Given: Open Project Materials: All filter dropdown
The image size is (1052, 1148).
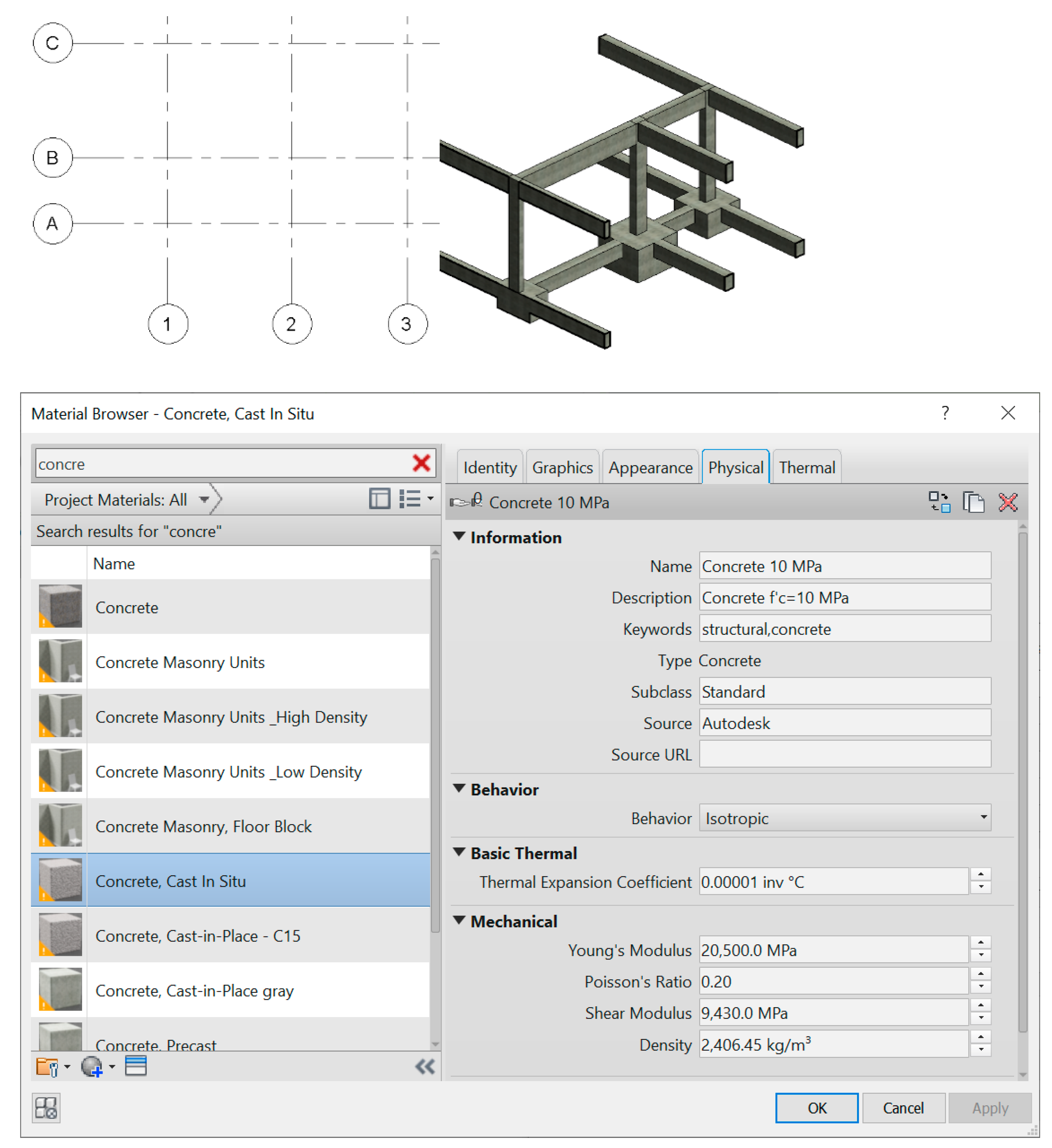Looking at the screenshot, I should click(x=204, y=500).
